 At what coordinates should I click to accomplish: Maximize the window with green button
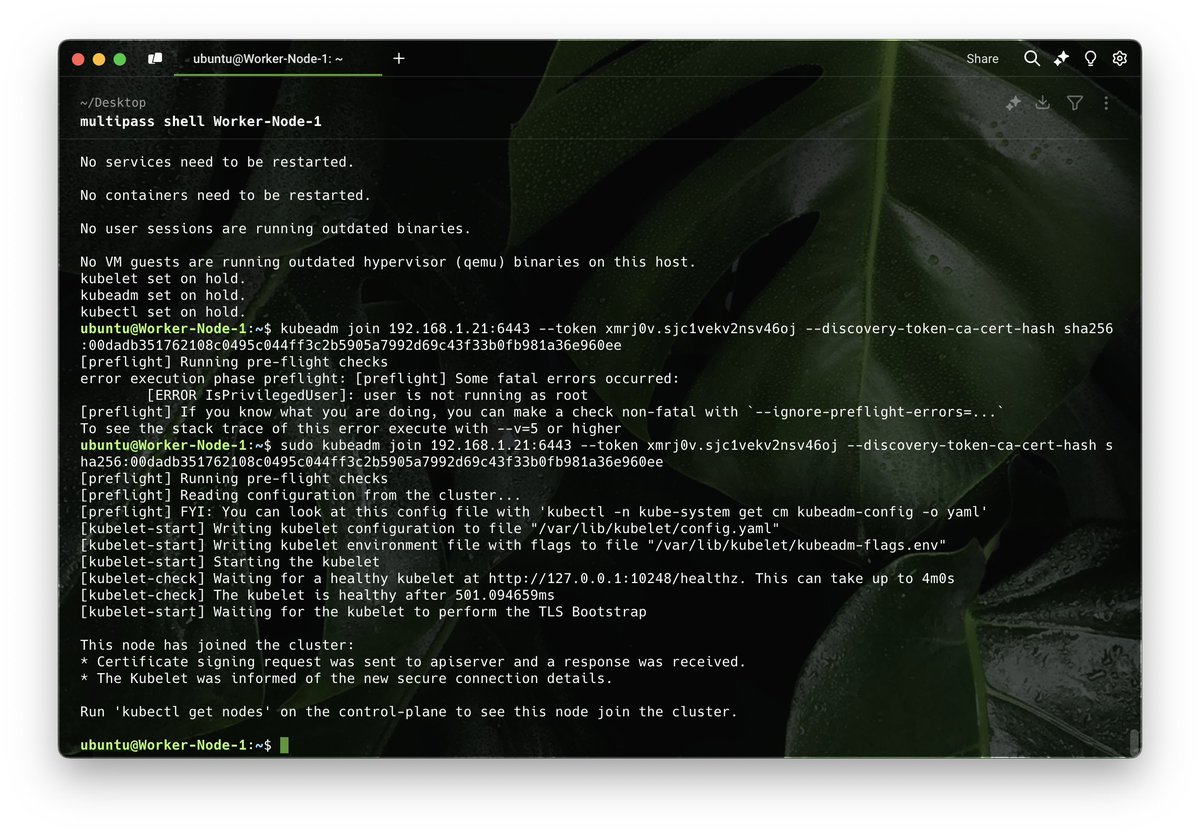click(x=120, y=59)
